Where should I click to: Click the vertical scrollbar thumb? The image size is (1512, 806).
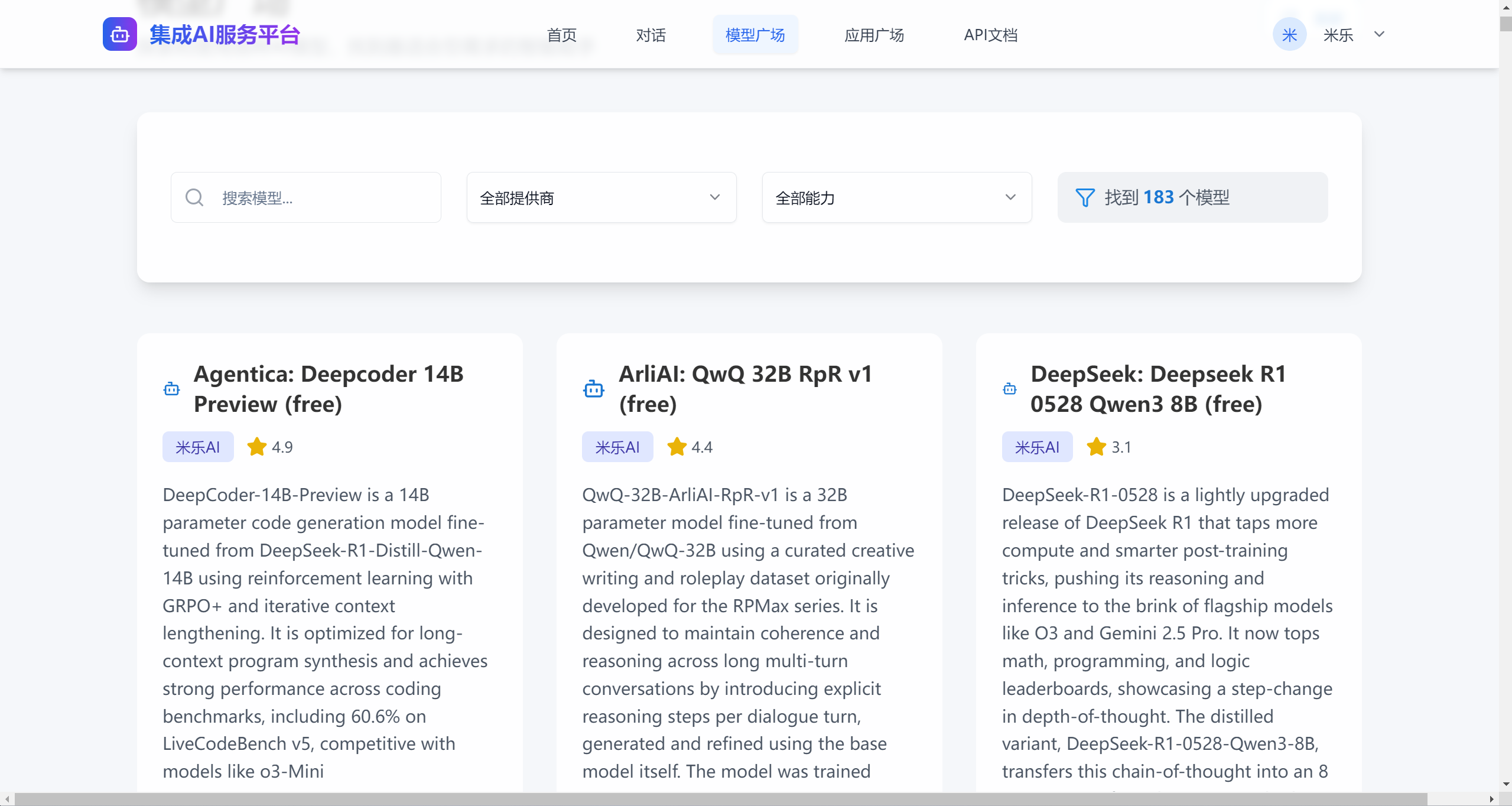pyautogui.click(x=1506, y=24)
